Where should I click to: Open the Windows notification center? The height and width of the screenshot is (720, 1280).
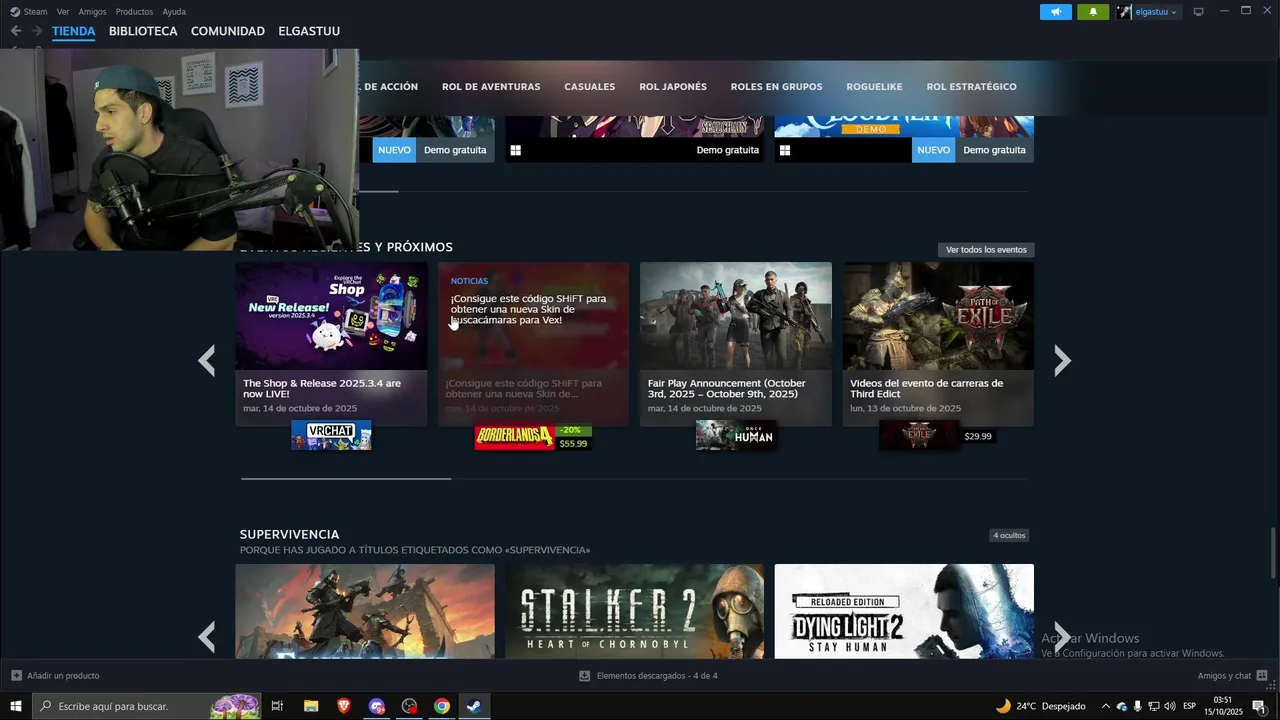point(1259,706)
